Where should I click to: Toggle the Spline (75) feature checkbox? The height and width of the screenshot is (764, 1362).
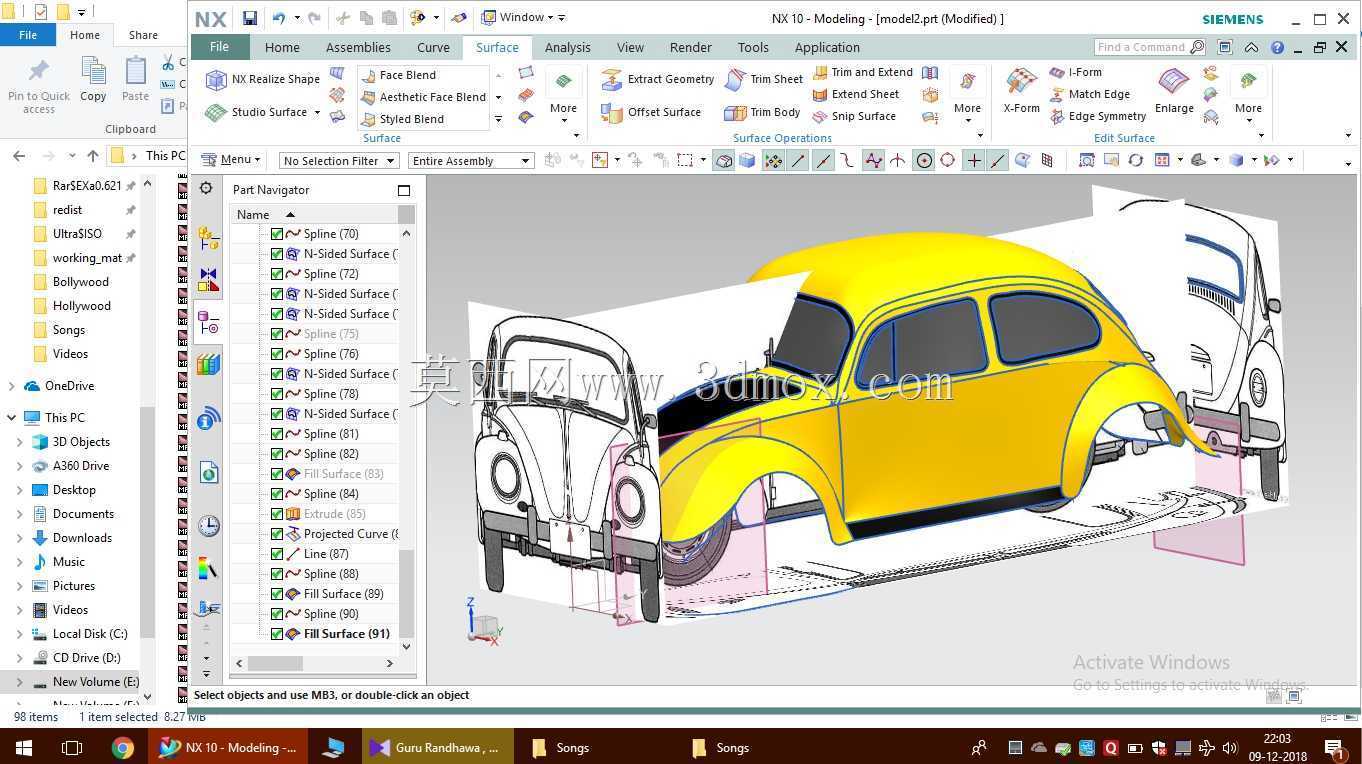tap(277, 334)
